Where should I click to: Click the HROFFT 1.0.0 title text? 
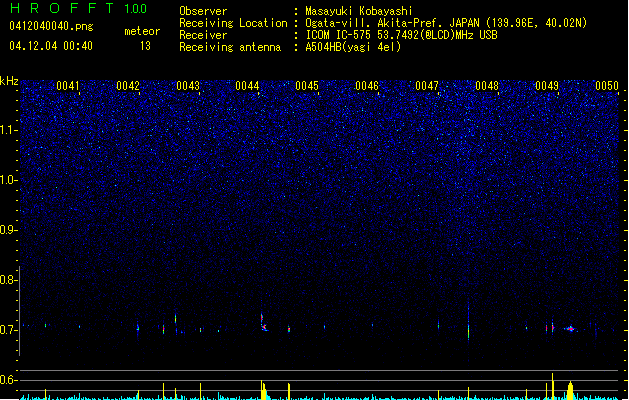78,8
